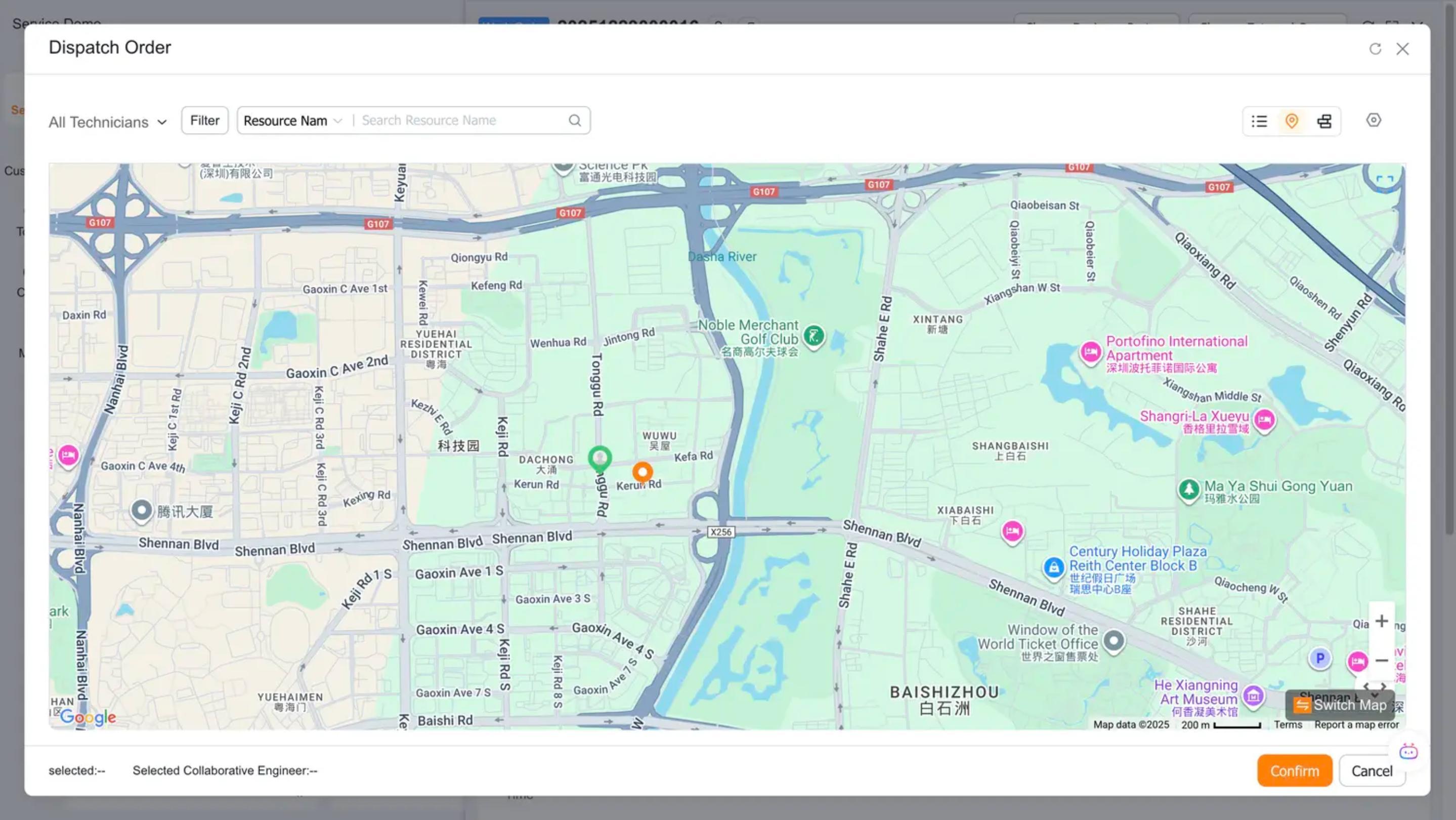The image size is (1456, 820).
Task: Focus the Search Resource Name field
Action: tap(461, 120)
